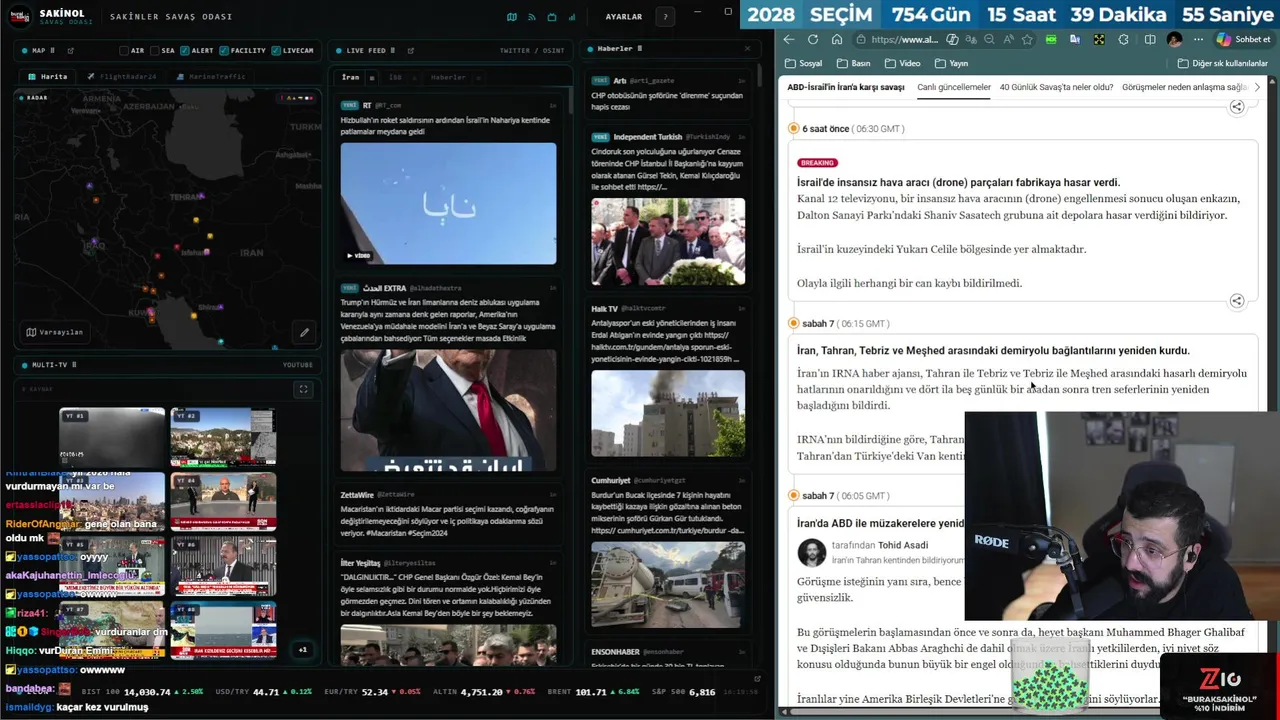Open the Sosyal bookmarks folder

pos(803,63)
